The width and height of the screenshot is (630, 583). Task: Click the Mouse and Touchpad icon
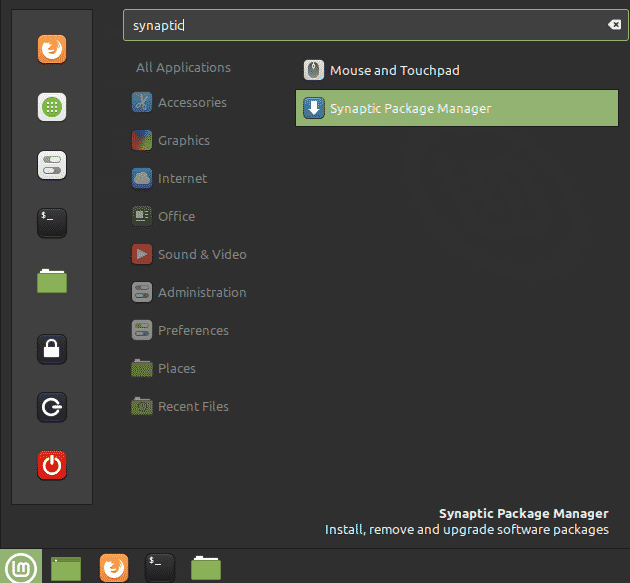[x=313, y=70]
